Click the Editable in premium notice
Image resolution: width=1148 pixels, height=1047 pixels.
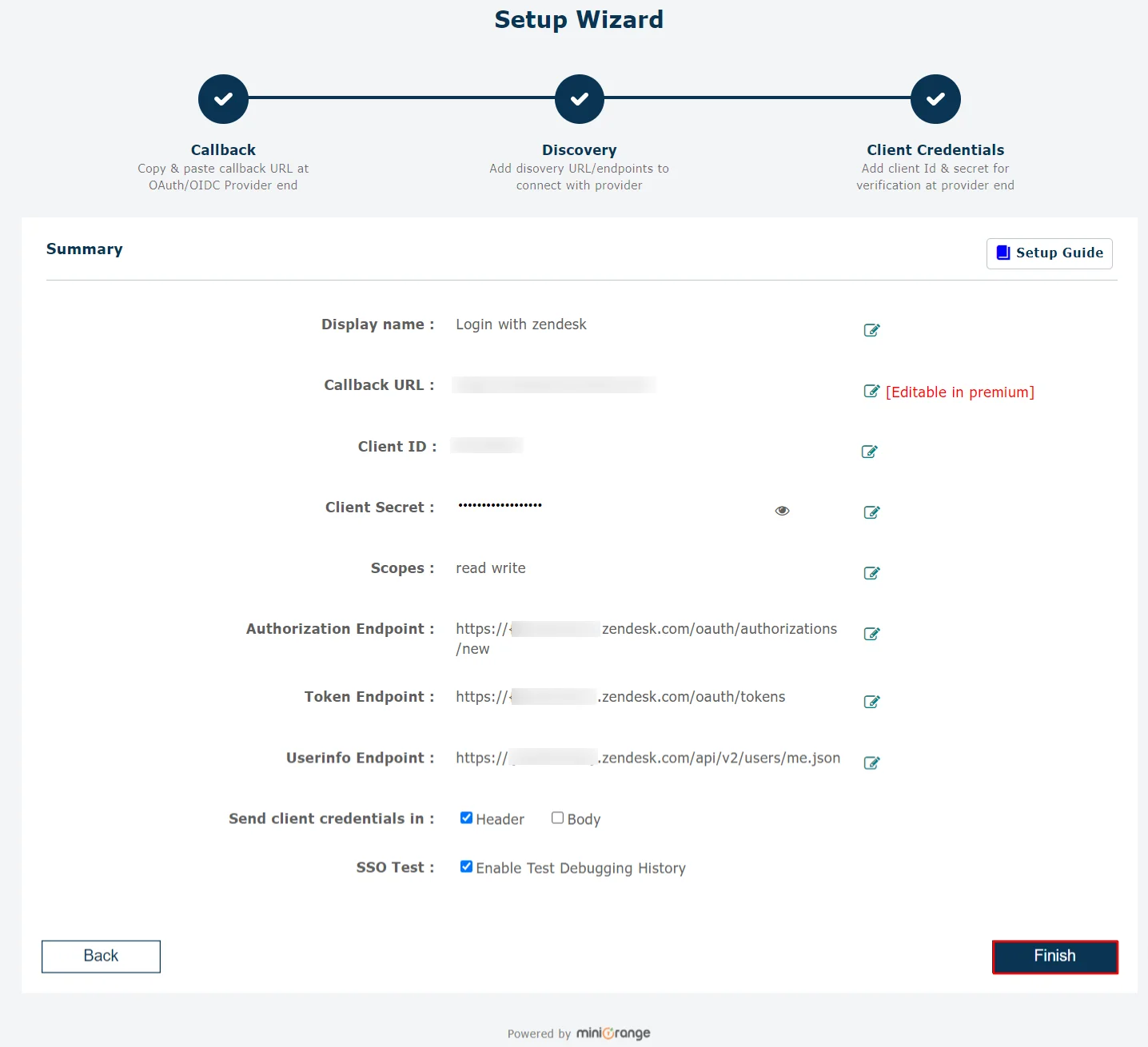[959, 392]
